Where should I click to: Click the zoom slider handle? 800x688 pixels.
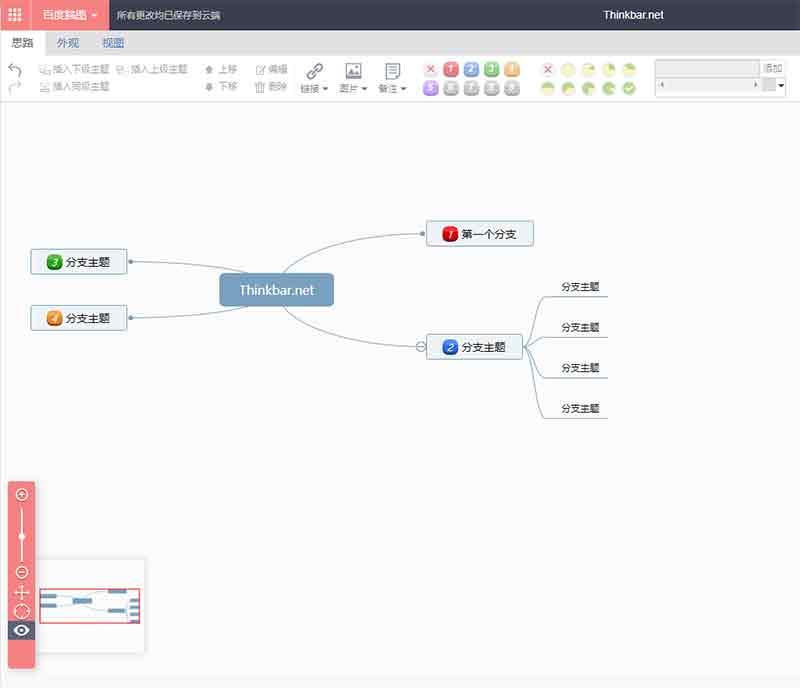pyautogui.click(x=21, y=536)
